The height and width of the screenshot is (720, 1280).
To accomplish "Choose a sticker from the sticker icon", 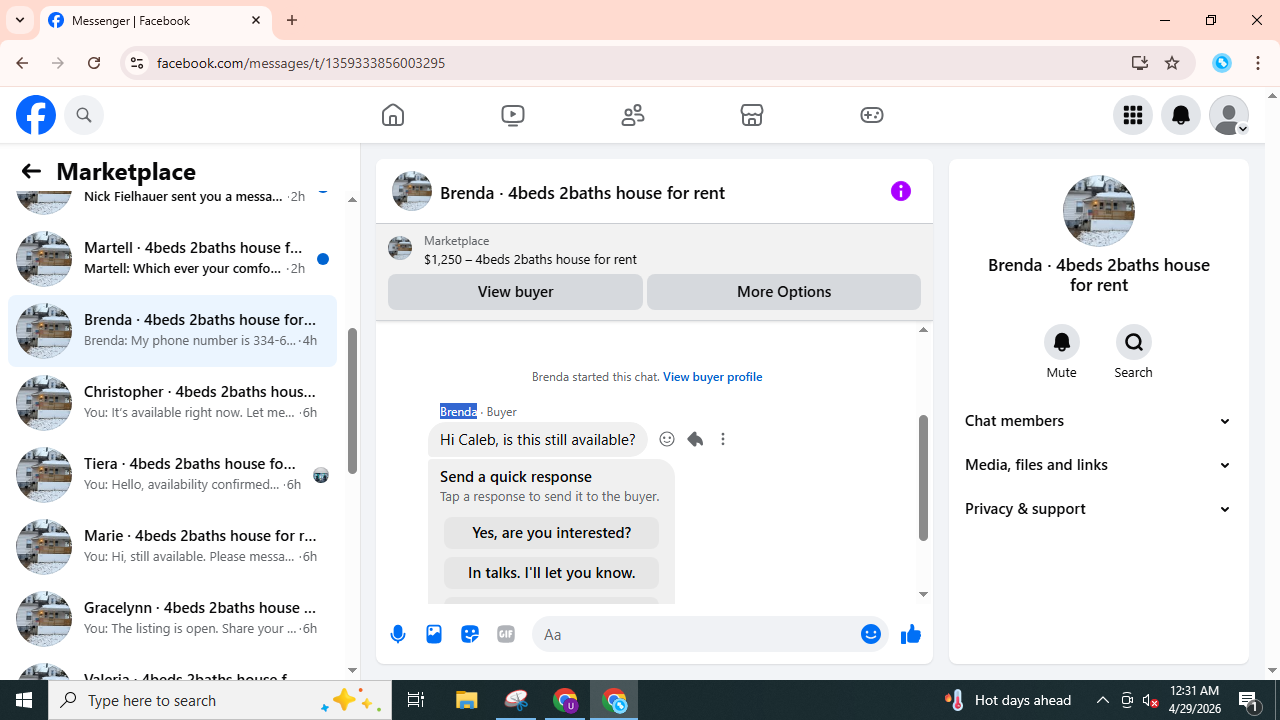I will click(470, 634).
